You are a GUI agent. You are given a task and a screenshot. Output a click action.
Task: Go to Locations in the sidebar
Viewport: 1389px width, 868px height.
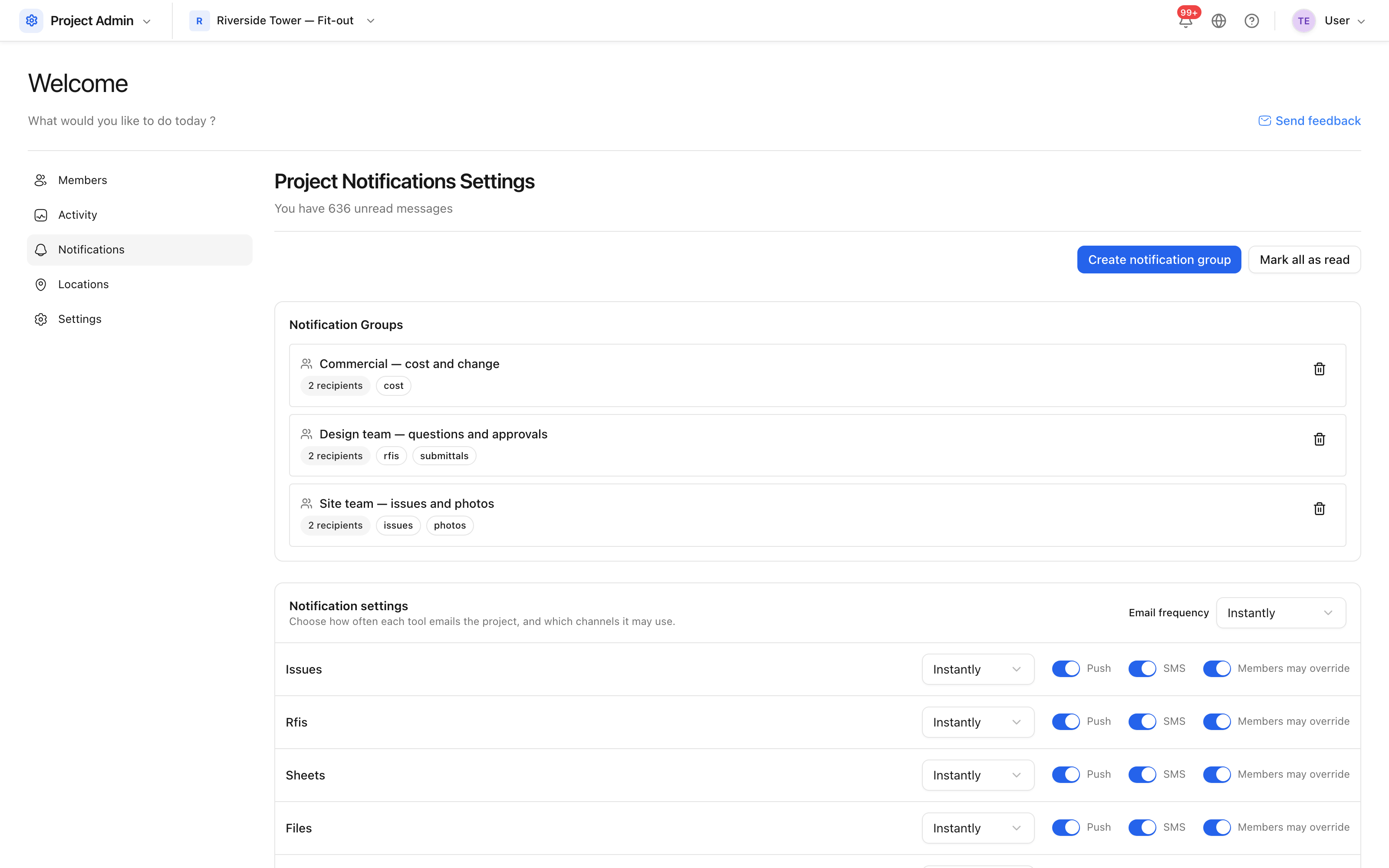point(139,285)
